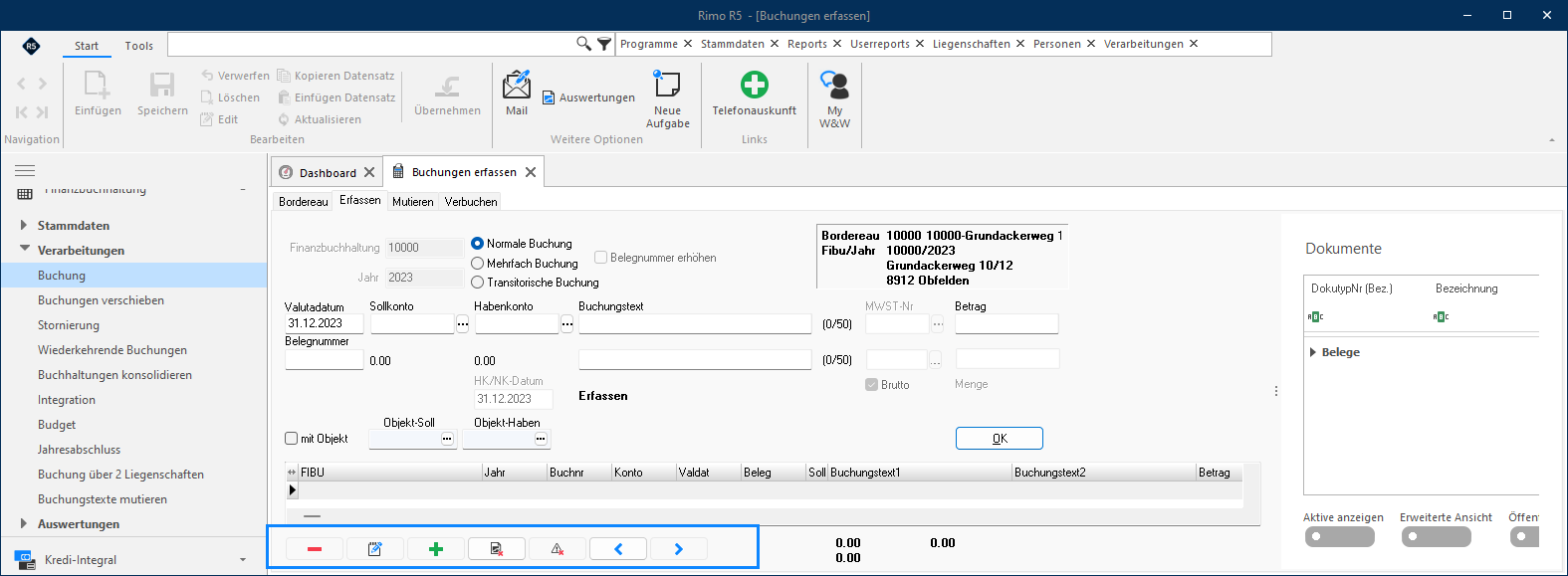Screen dimensions: 1568x576
Task: Open Stornierung in the sidebar
Action: tap(69, 325)
